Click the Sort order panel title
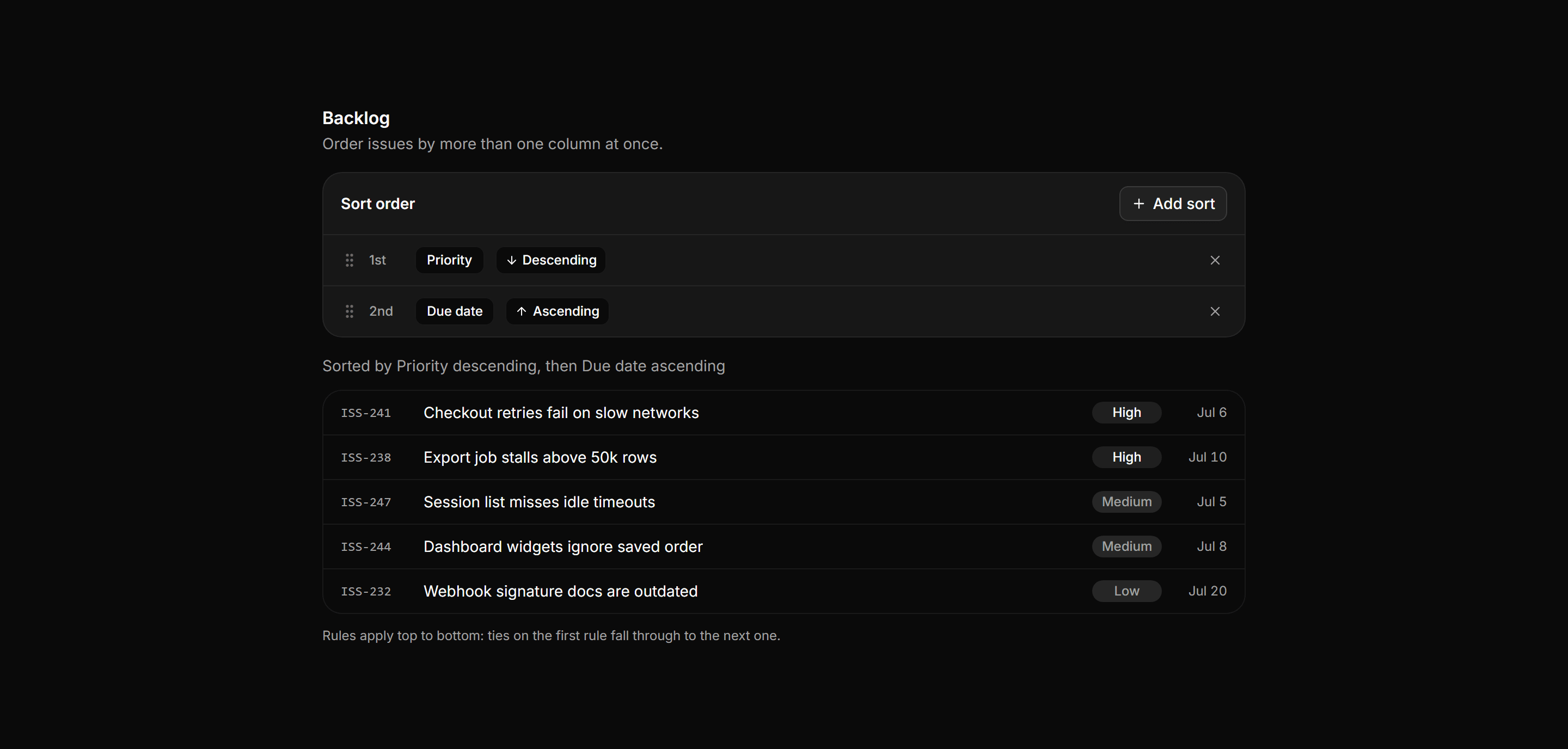Screen dimensions: 1568x749 pos(377,204)
